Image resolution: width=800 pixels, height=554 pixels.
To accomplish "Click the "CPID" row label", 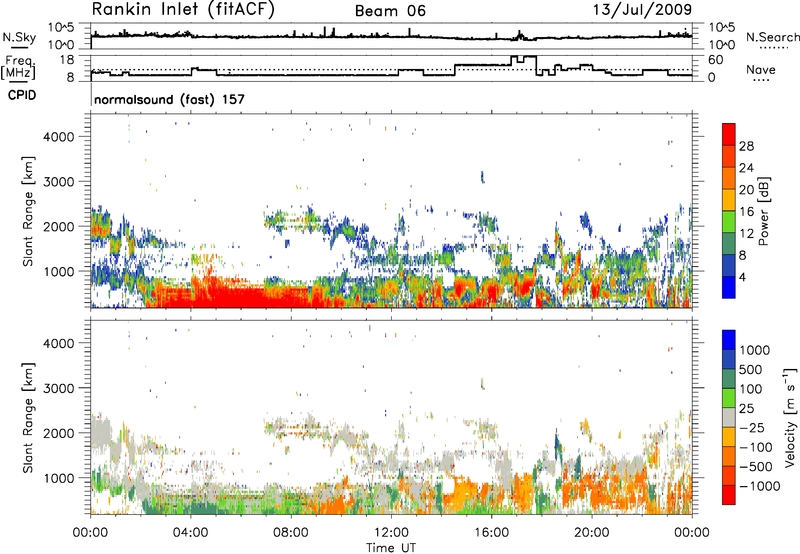I will click(x=22, y=95).
